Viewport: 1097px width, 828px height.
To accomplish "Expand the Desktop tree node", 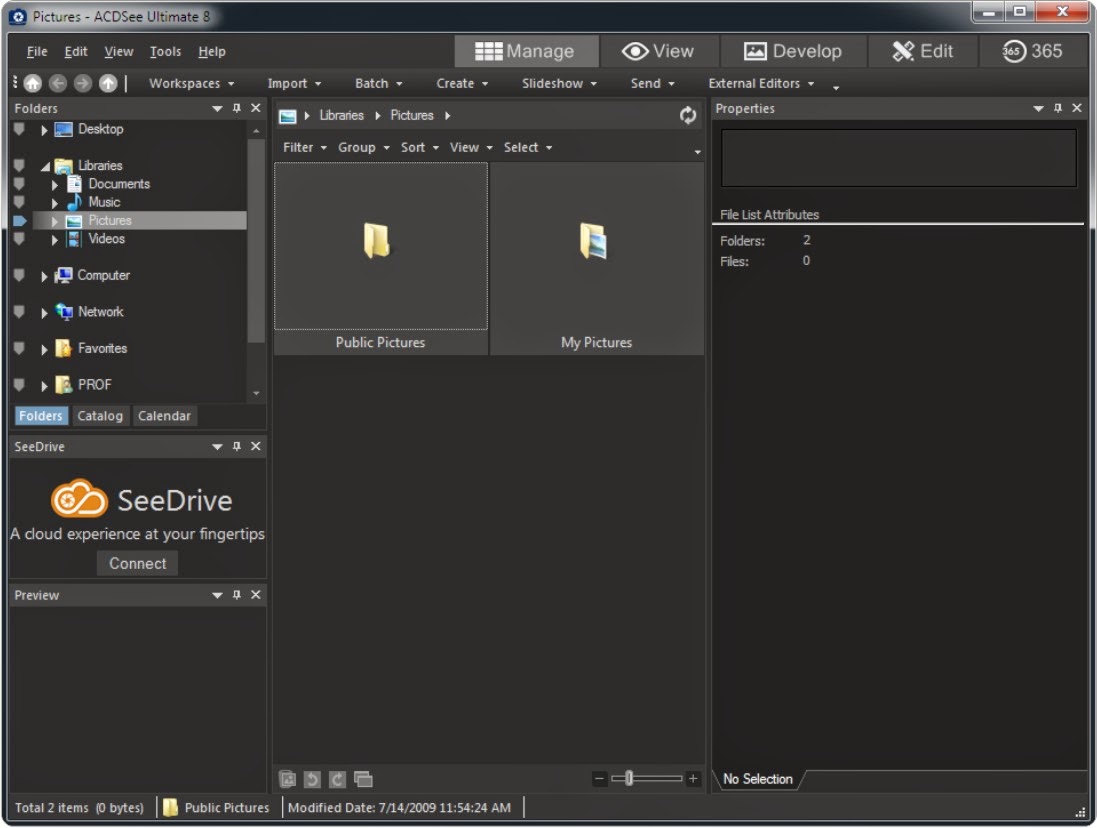I will [x=44, y=130].
